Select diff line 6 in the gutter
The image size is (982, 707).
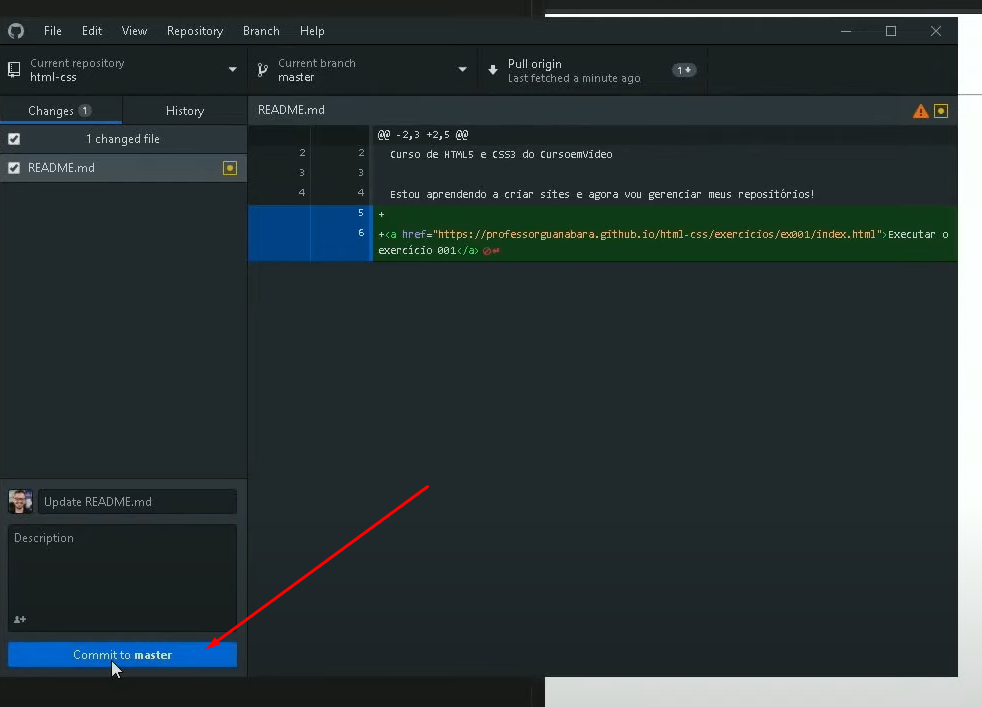tap(310, 241)
